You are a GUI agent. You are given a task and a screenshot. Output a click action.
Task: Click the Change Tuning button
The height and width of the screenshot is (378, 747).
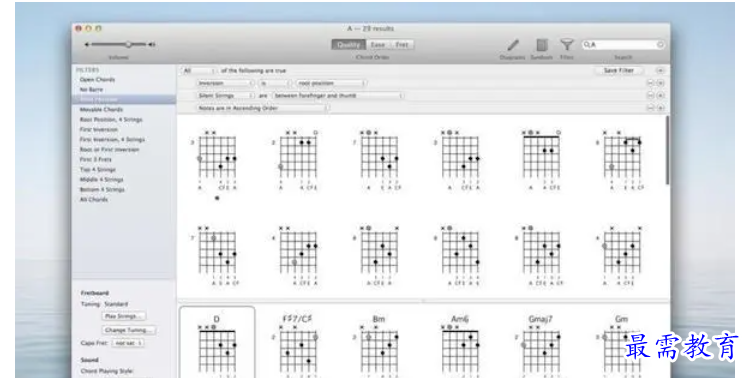[x=130, y=330]
